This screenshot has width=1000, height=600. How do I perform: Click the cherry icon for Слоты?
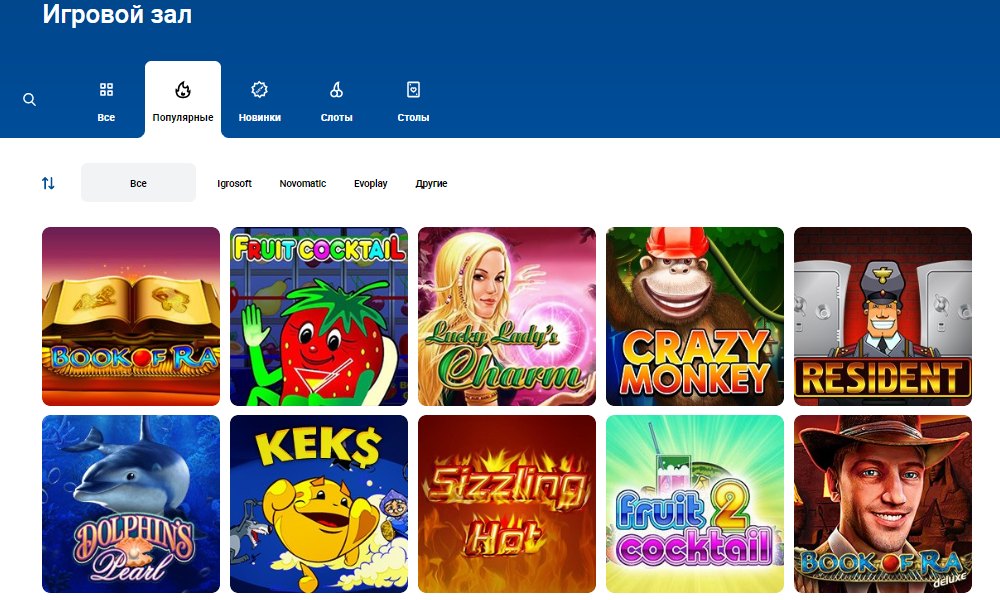(336, 90)
